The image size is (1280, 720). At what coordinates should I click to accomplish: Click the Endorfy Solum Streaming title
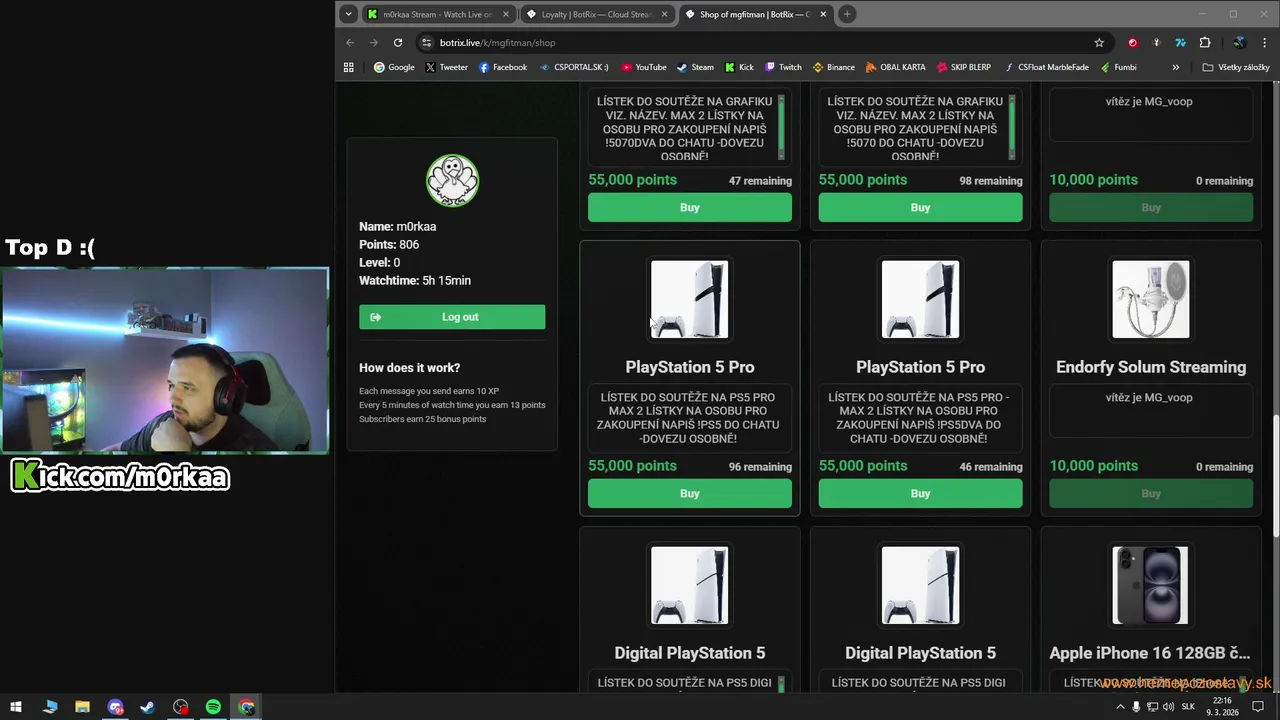point(1151,367)
